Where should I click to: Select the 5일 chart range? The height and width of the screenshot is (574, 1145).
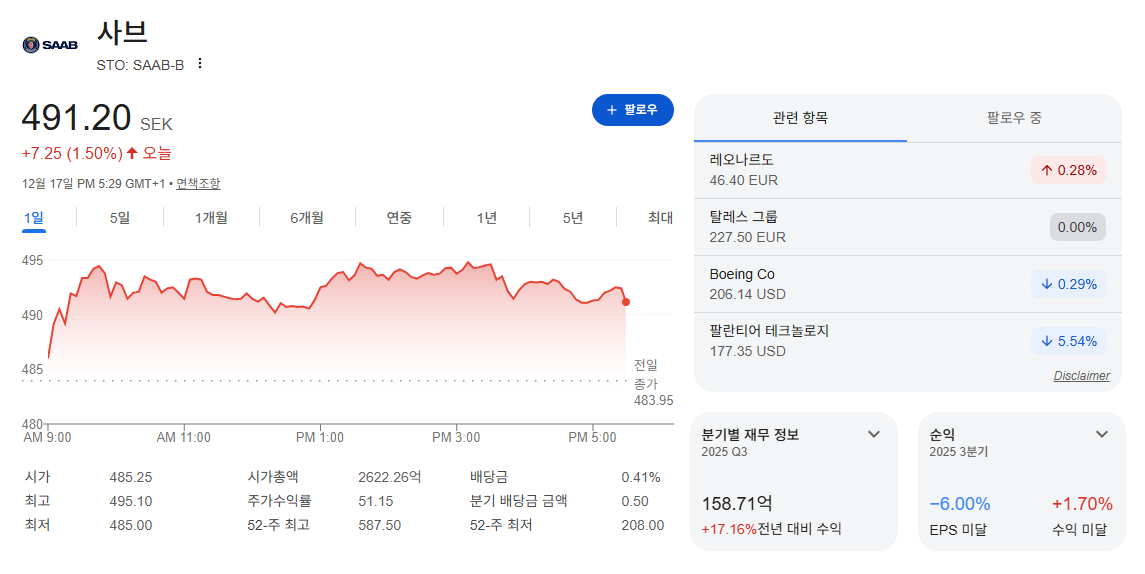pyautogui.click(x=120, y=218)
